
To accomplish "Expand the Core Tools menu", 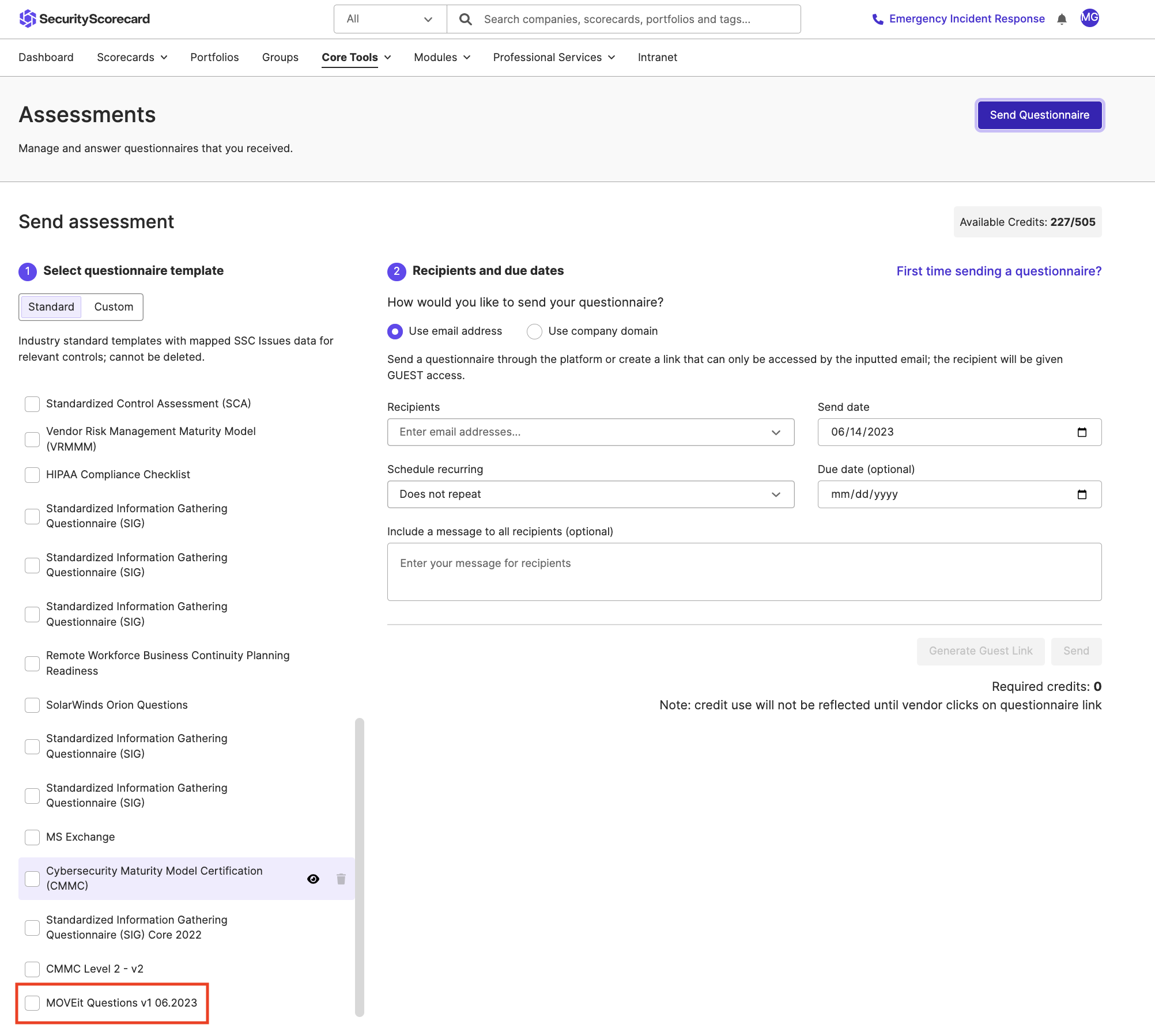I will (356, 58).
